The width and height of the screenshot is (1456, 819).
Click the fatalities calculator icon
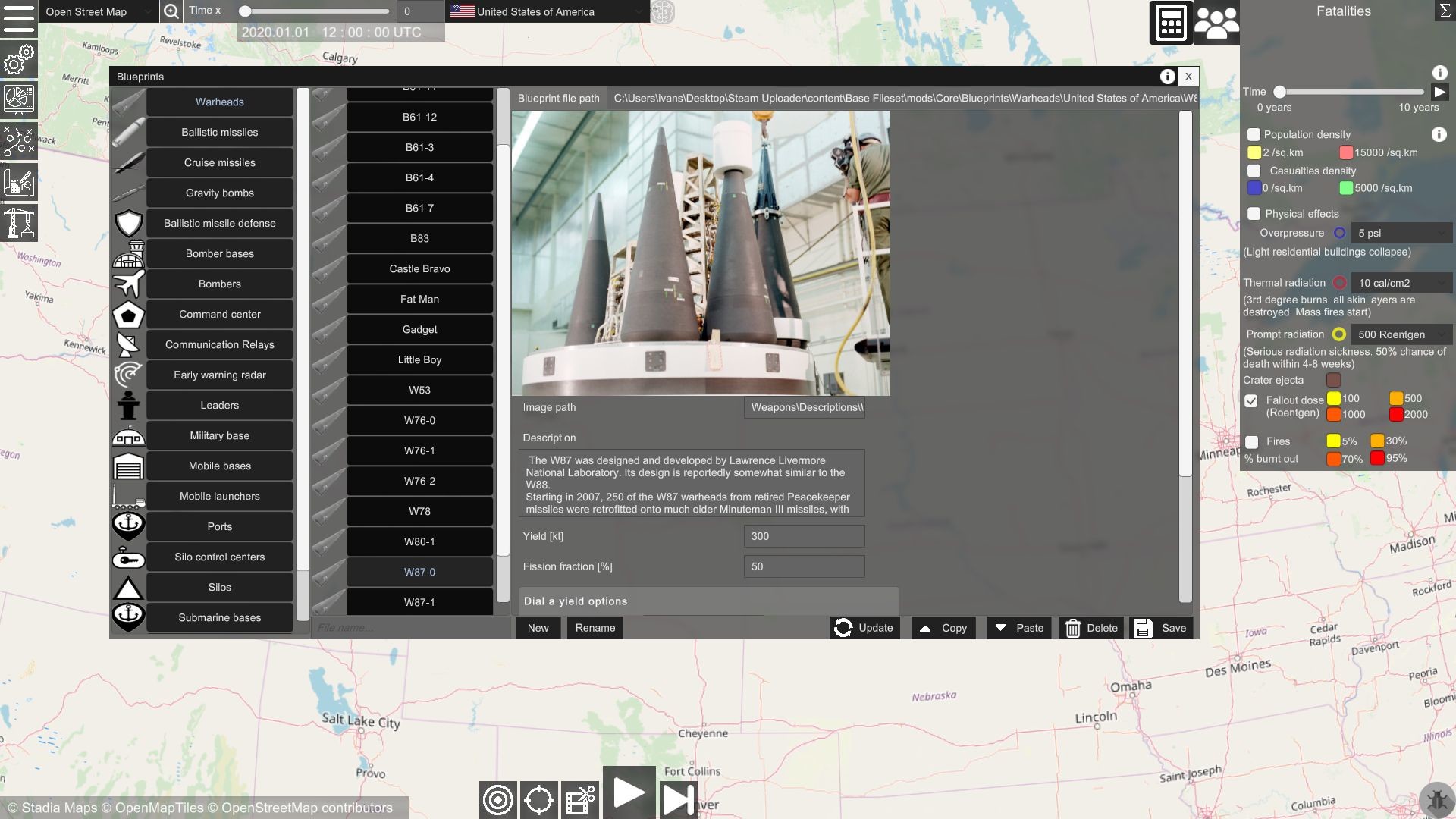(x=1172, y=22)
